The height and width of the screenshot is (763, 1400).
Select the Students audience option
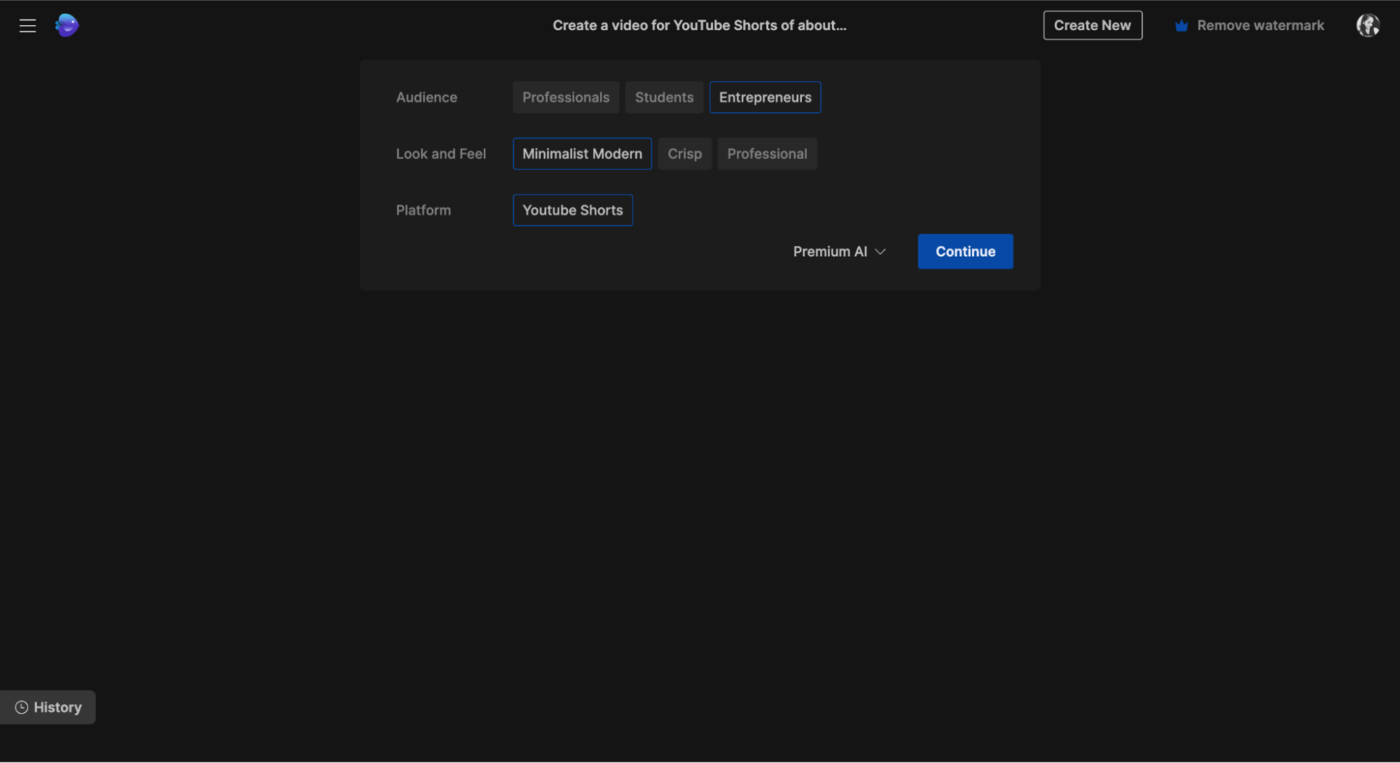click(x=664, y=98)
